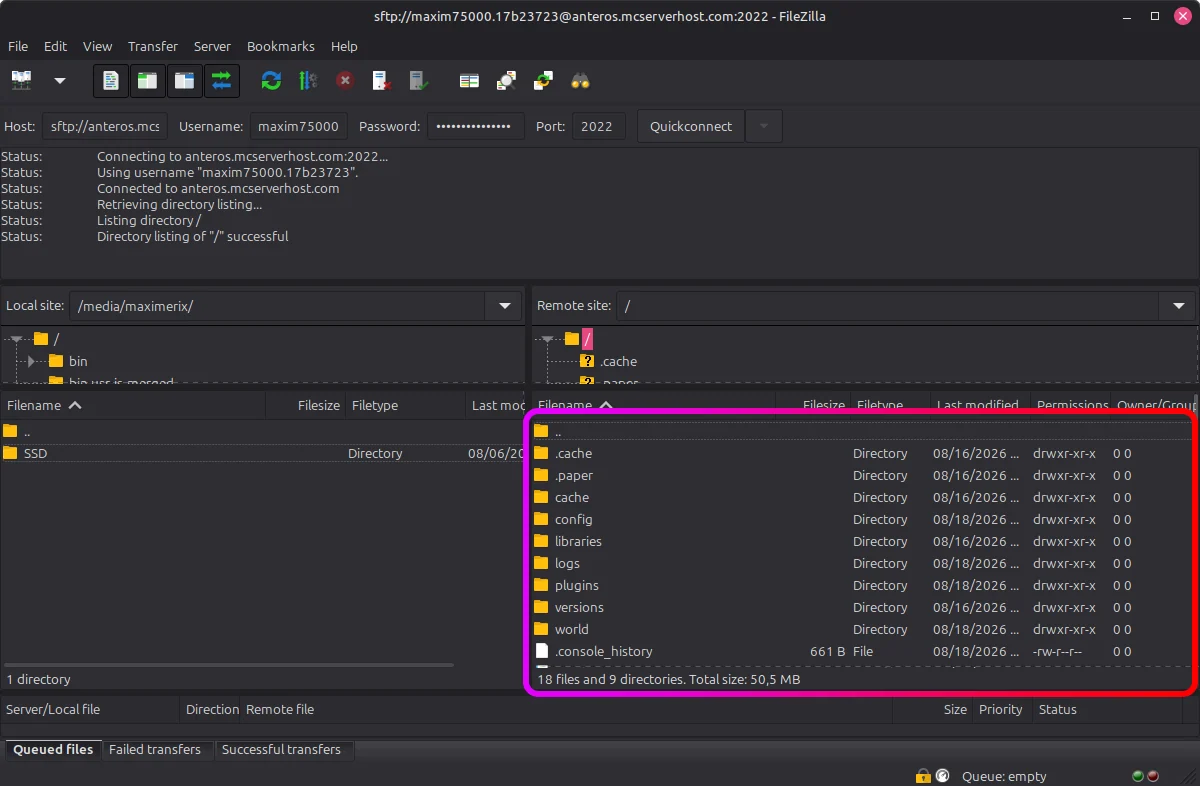Open the View menu

(97, 46)
